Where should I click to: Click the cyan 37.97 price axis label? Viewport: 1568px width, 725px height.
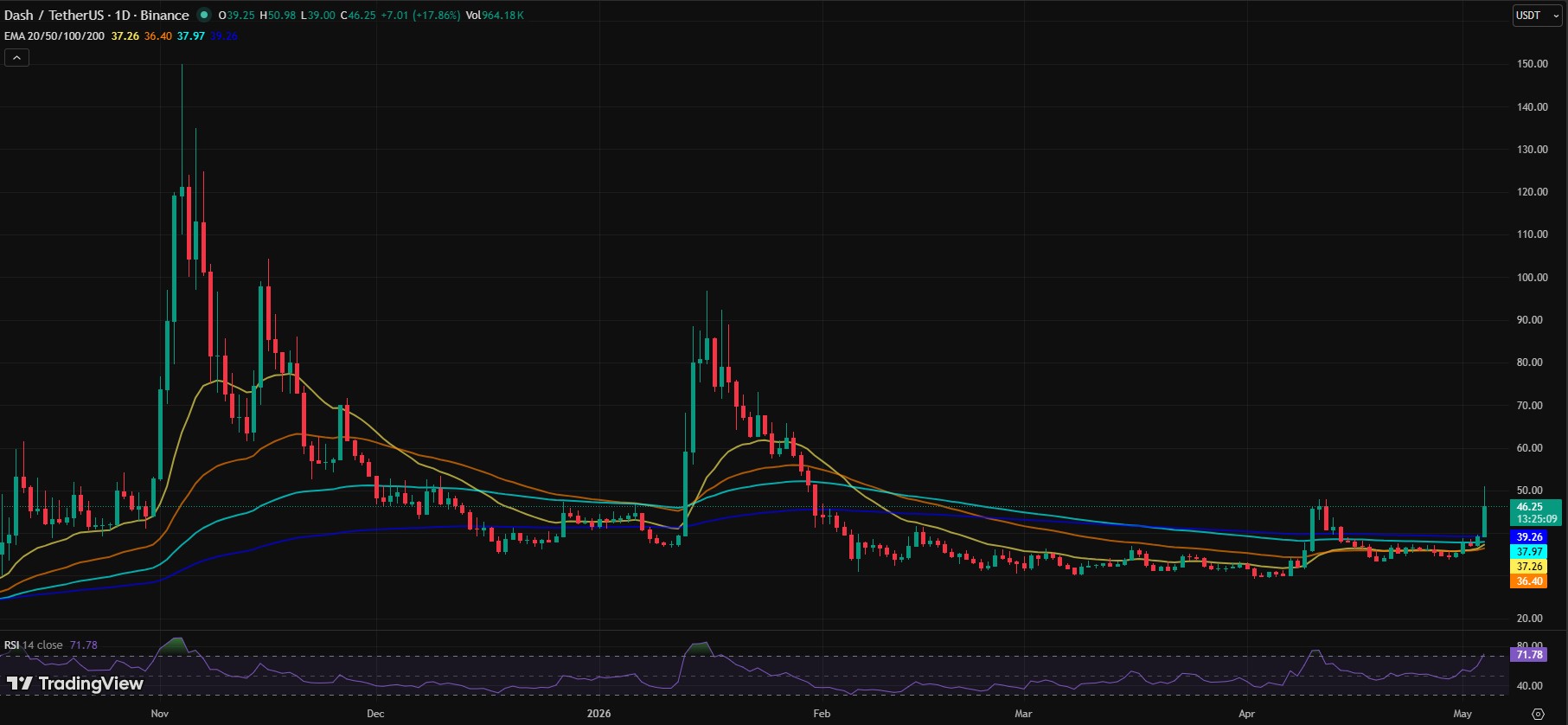[x=1529, y=552]
